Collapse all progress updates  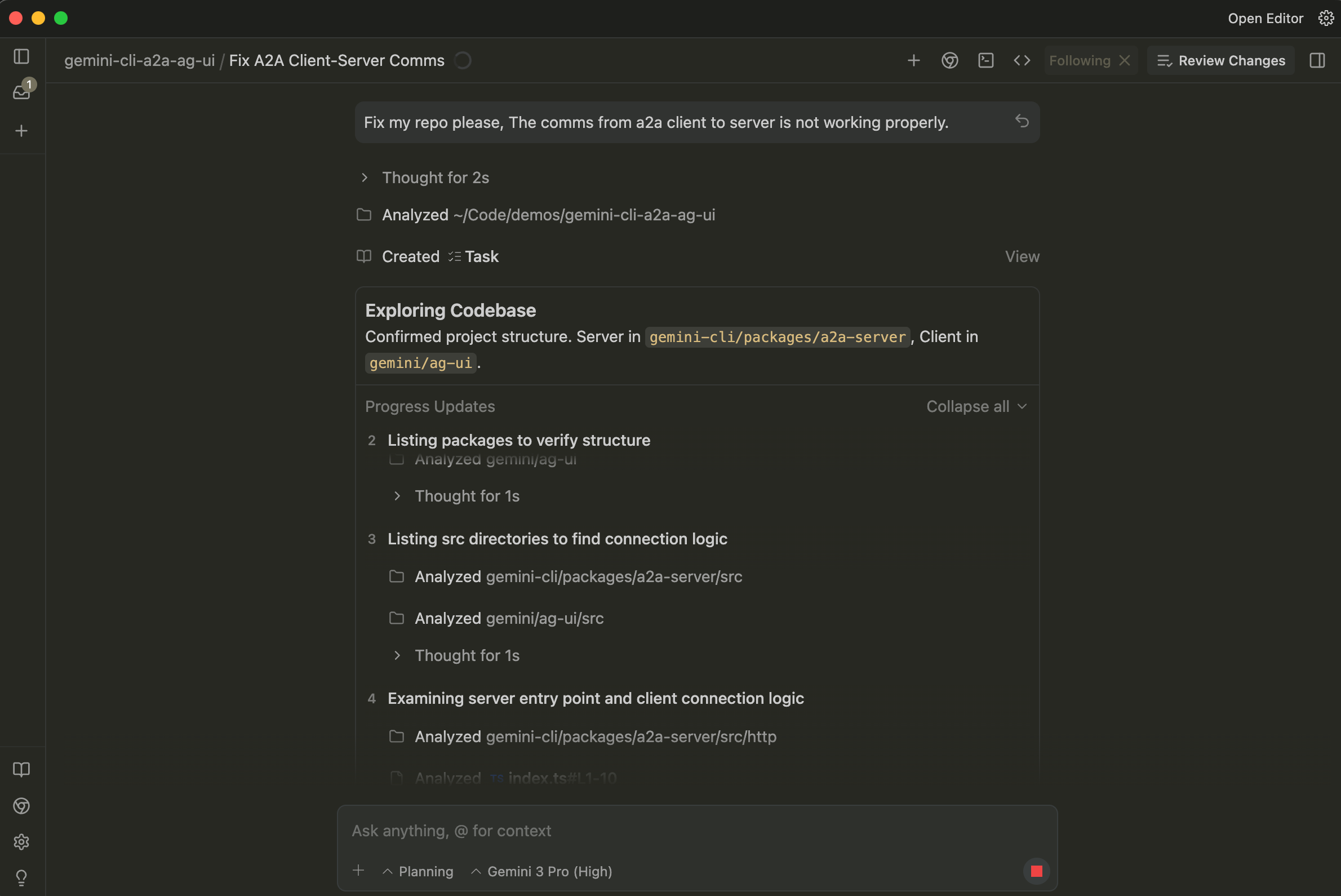click(976, 406)
